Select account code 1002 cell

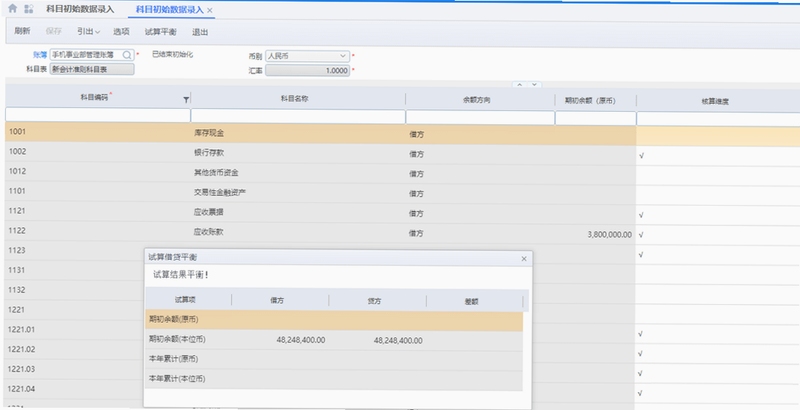click(98, 151)
